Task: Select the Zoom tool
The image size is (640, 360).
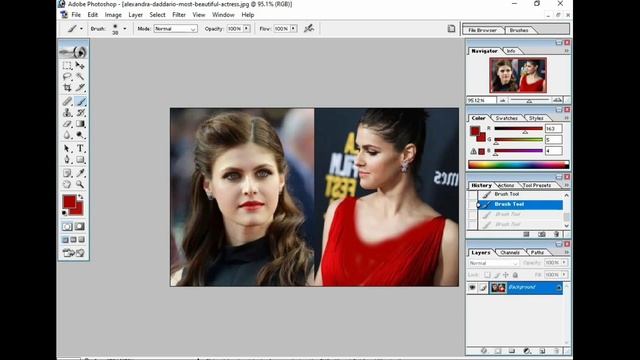Action: tap(80, 184)
